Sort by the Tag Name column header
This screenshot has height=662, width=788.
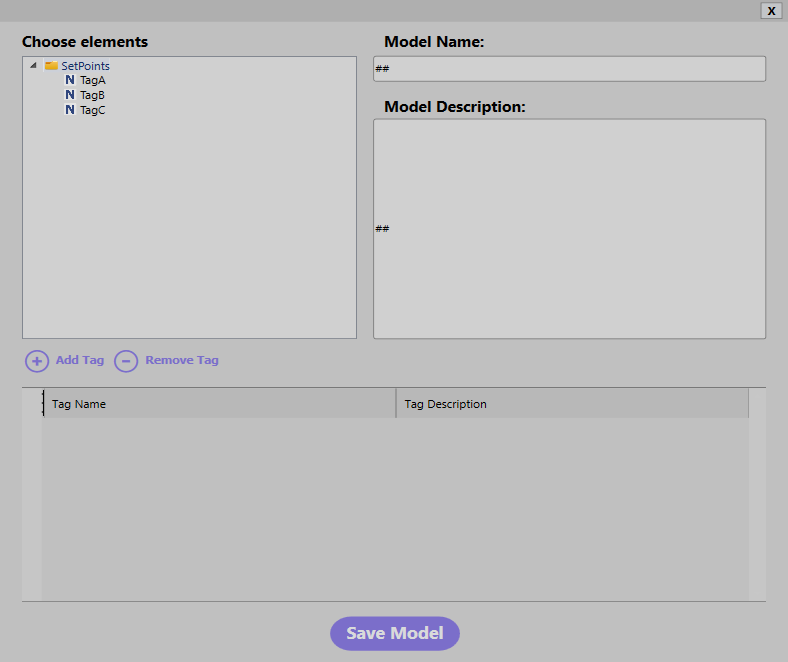click(x=219, y=404)
